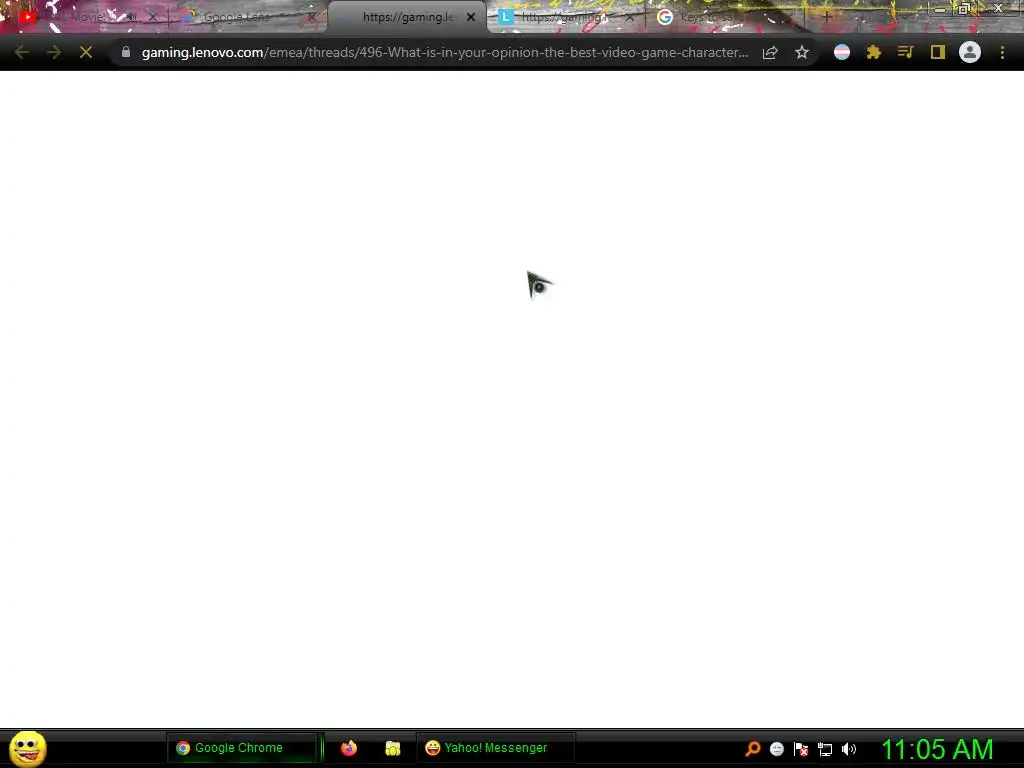Viewport: 1024px width, 768px height.
Task: Share this page from address bar
Action: coord(770,52)
